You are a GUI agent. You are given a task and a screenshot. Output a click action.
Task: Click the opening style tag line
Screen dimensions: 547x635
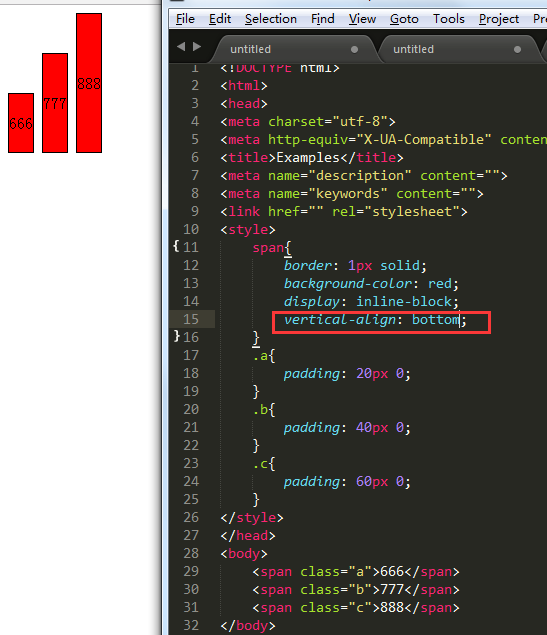click(x=248, y=230)
